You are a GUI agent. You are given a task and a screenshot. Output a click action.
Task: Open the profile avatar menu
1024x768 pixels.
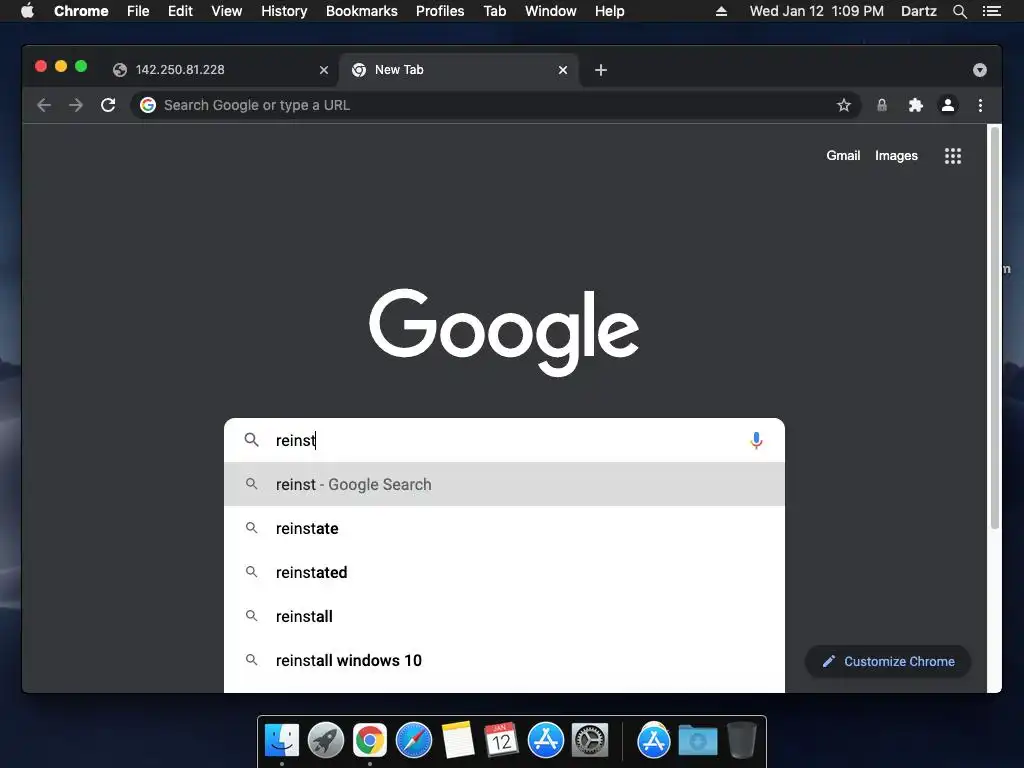948,105
